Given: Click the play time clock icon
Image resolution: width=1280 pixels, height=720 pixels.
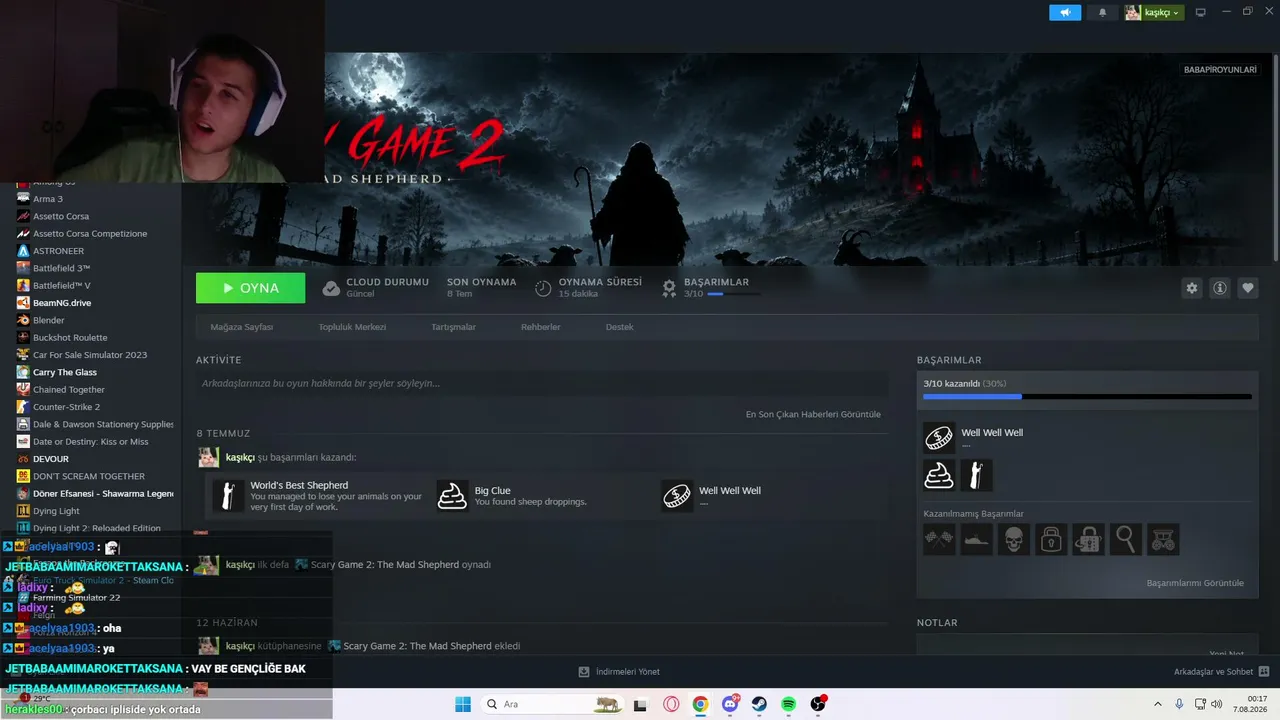Looking at the screenshot, I should click(543, 288).
